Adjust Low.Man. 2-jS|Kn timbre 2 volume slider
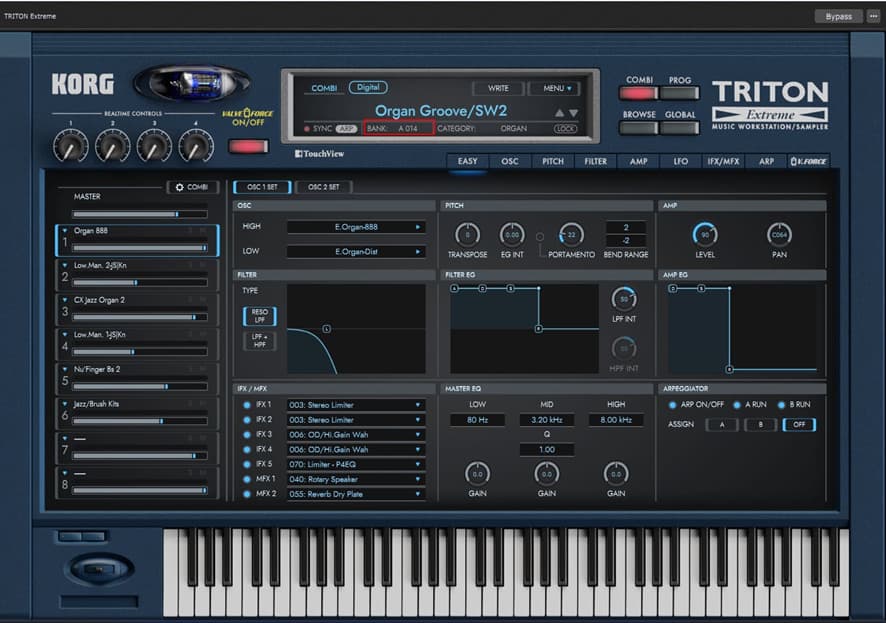 point(140,282)
